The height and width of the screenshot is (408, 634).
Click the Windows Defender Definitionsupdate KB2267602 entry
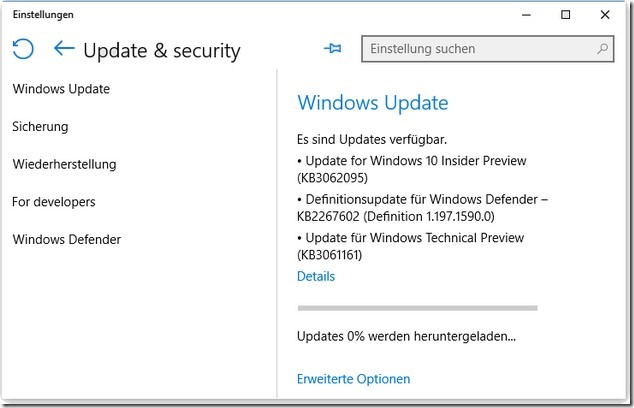(422, 207)
